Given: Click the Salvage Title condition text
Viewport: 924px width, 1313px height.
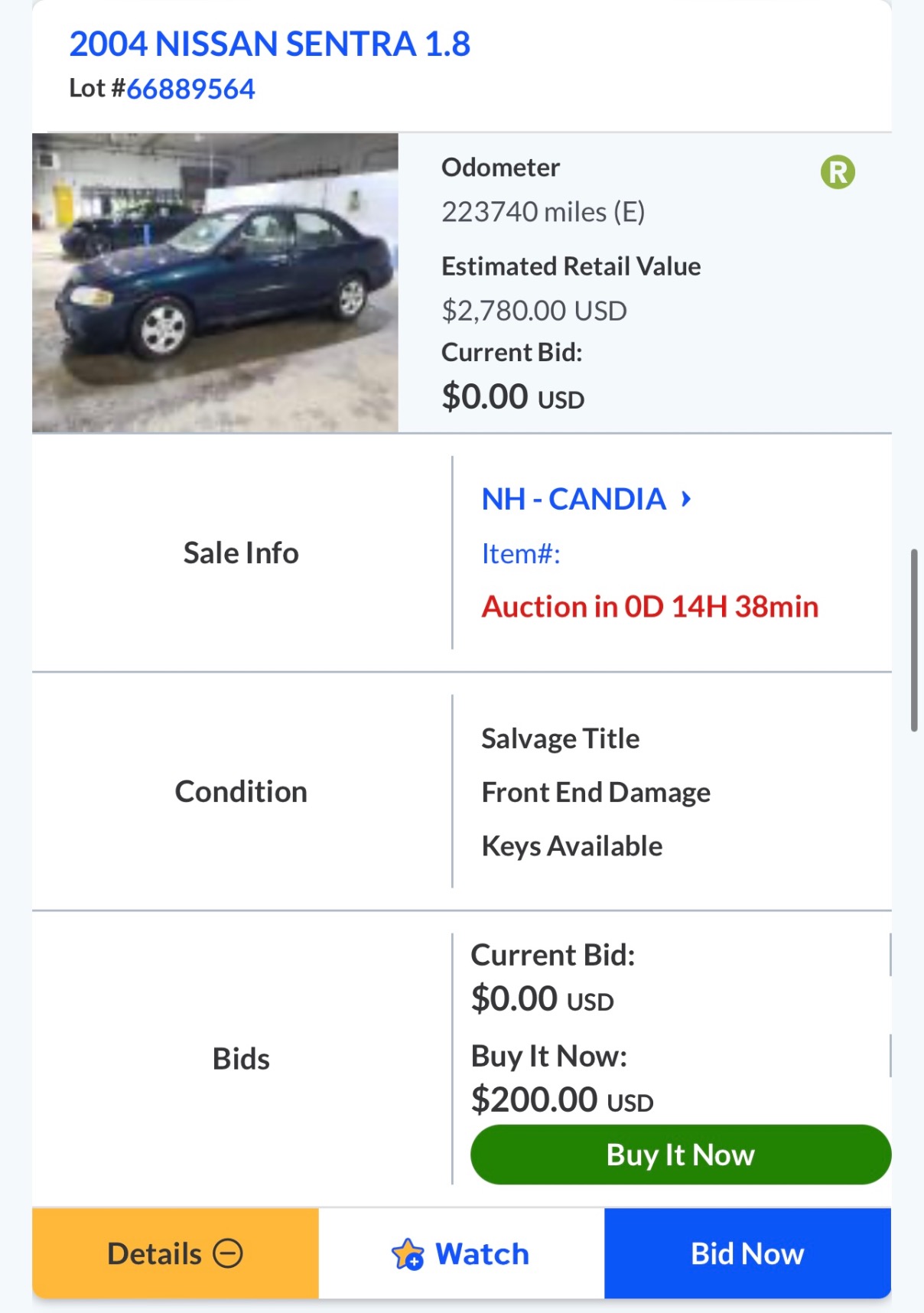Looking at the screenshot, I should click(x=560, y=739).
